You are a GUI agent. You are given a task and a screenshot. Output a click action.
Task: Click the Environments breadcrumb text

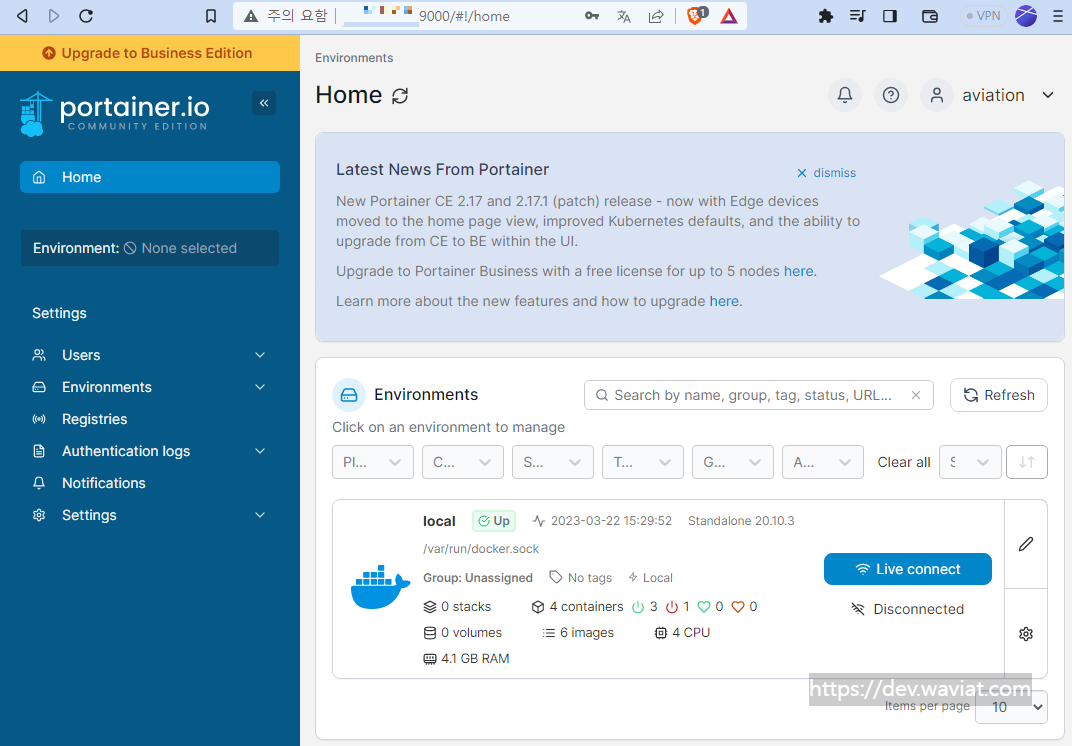coord(354,58)
